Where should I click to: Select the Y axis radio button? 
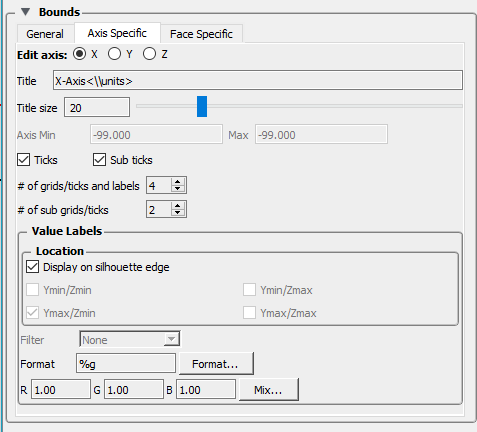pyautogui.click(x=114, y=54)
